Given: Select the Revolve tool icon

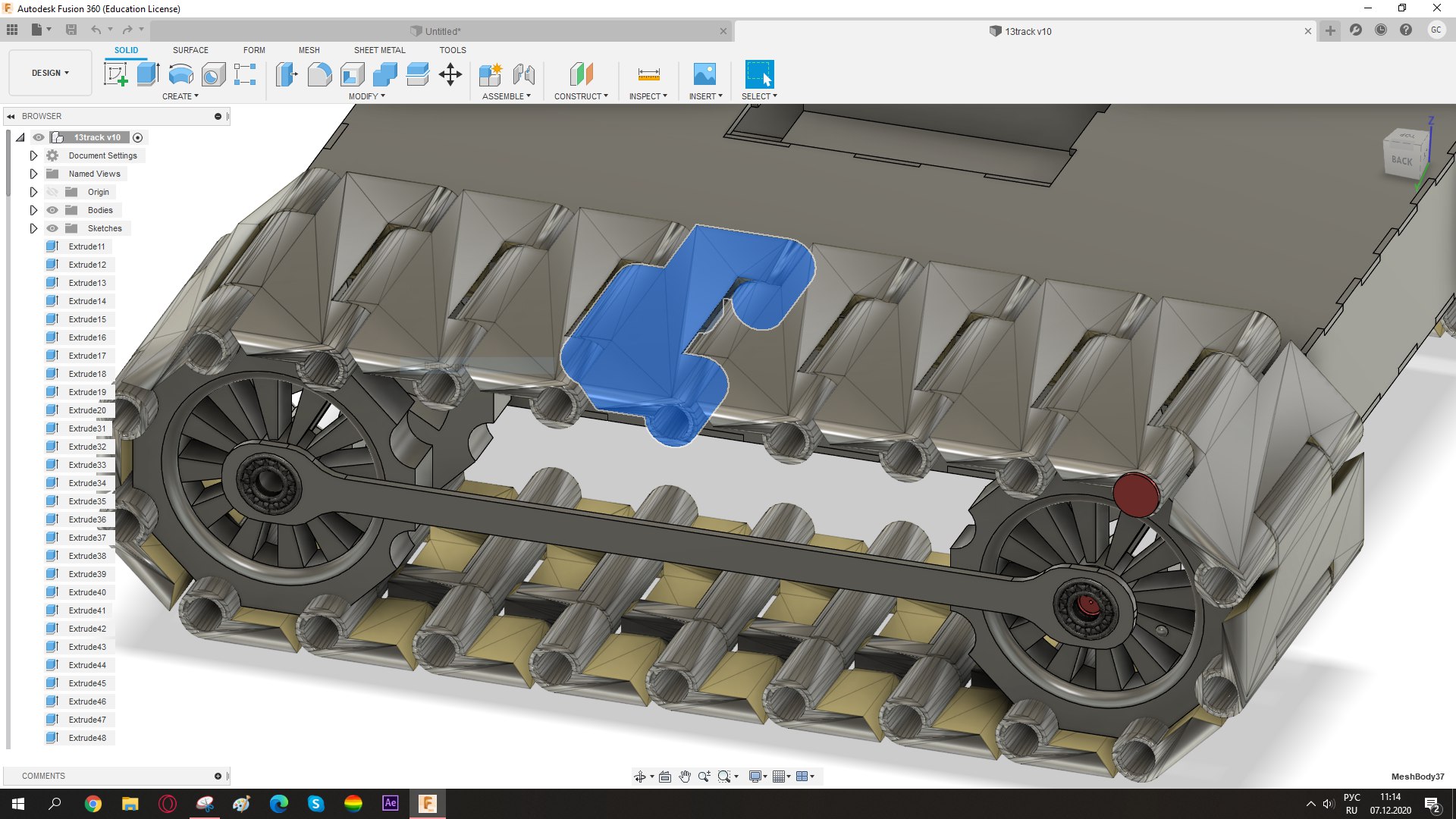Looking at the screenshot, I should point(180,74).
